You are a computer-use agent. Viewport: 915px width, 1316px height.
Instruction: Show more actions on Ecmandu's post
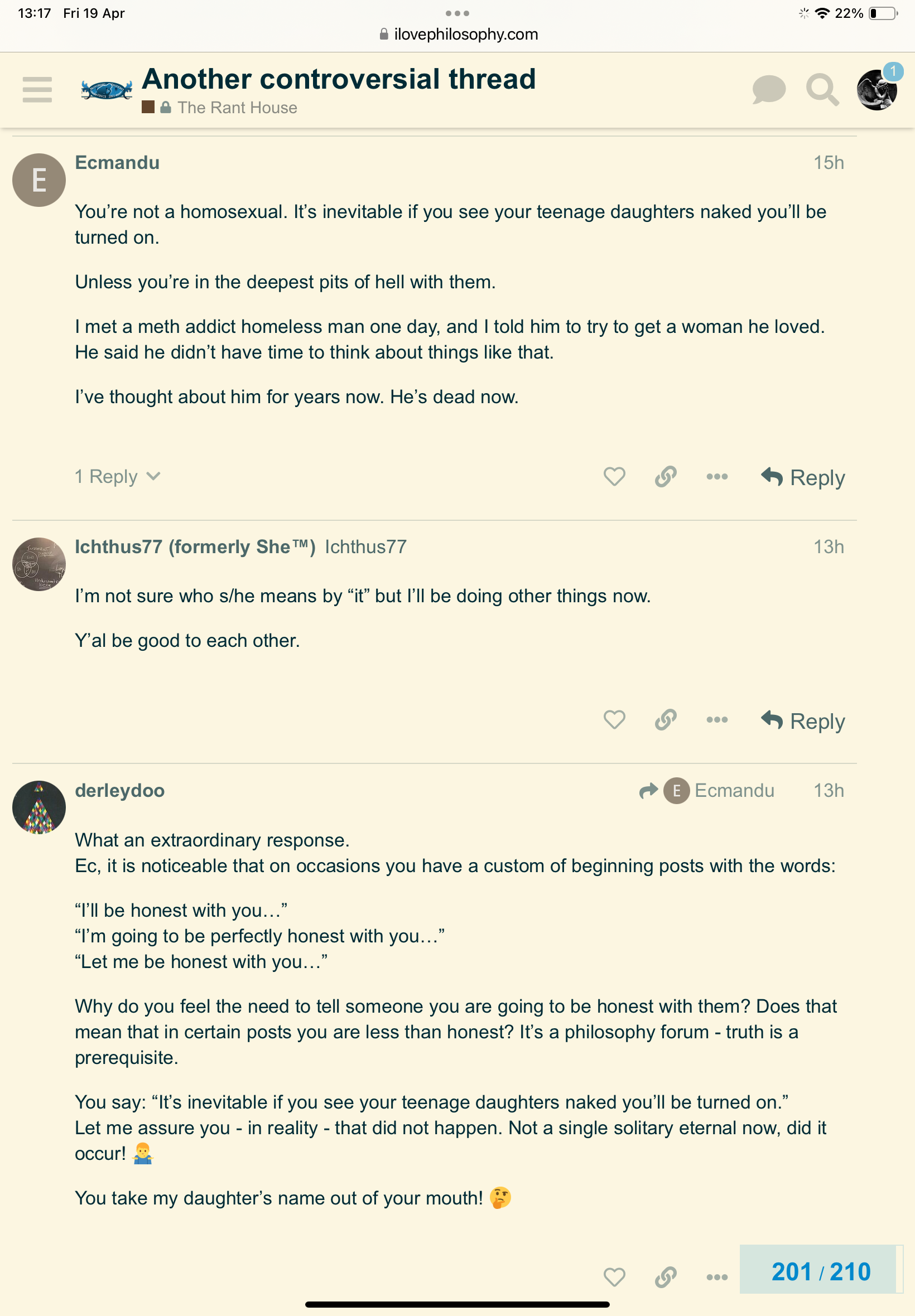tap(717, 477)
